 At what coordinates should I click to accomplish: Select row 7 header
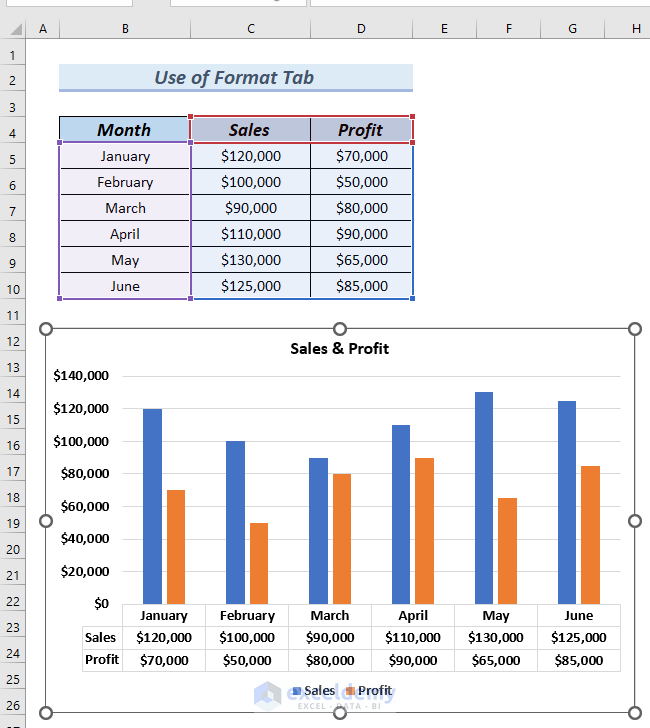click(14, 209)
